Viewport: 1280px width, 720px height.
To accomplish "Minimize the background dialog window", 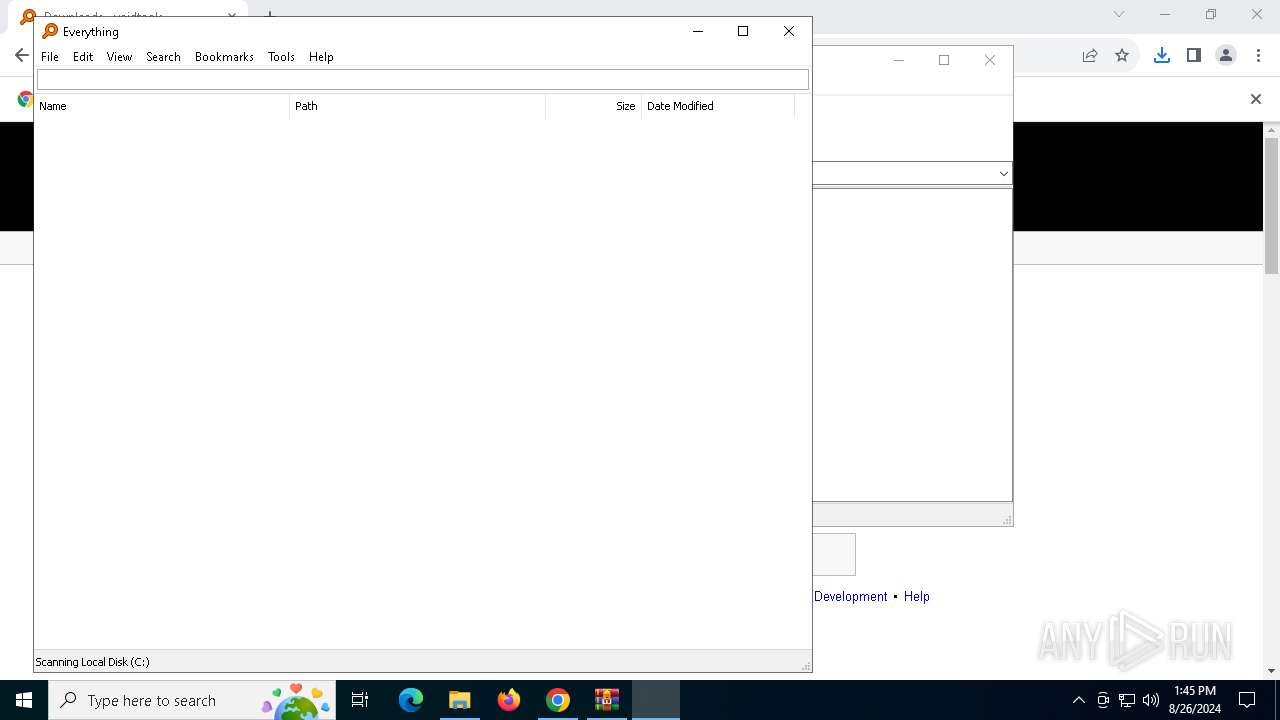I will (x=898, y=60).
